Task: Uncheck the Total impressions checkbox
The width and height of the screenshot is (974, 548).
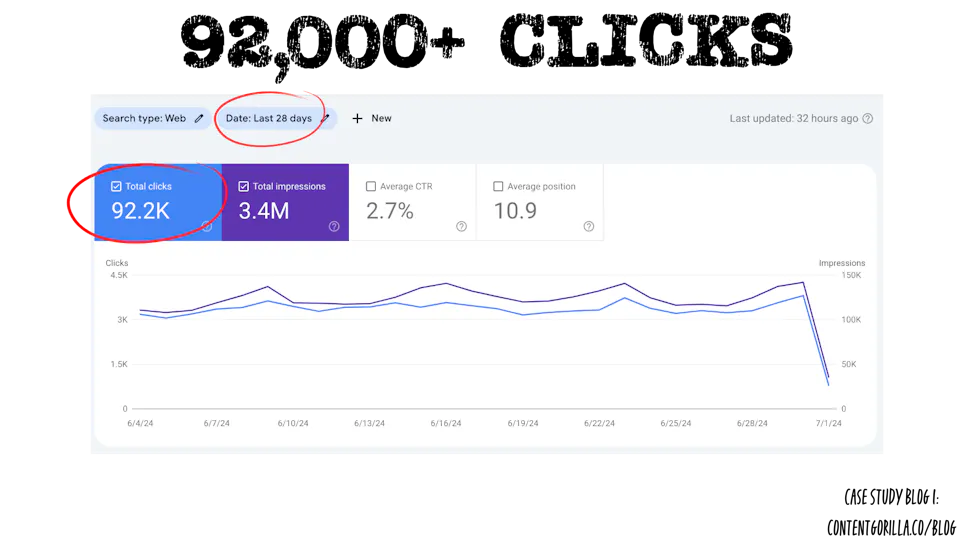Action: 244,186
